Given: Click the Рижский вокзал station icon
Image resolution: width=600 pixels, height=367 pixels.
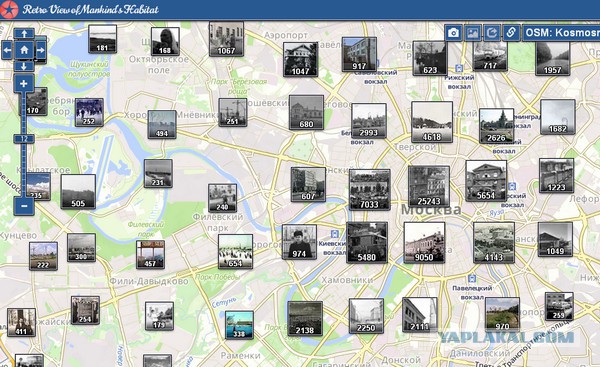Looking at the screenshot, I should point(459,69).
